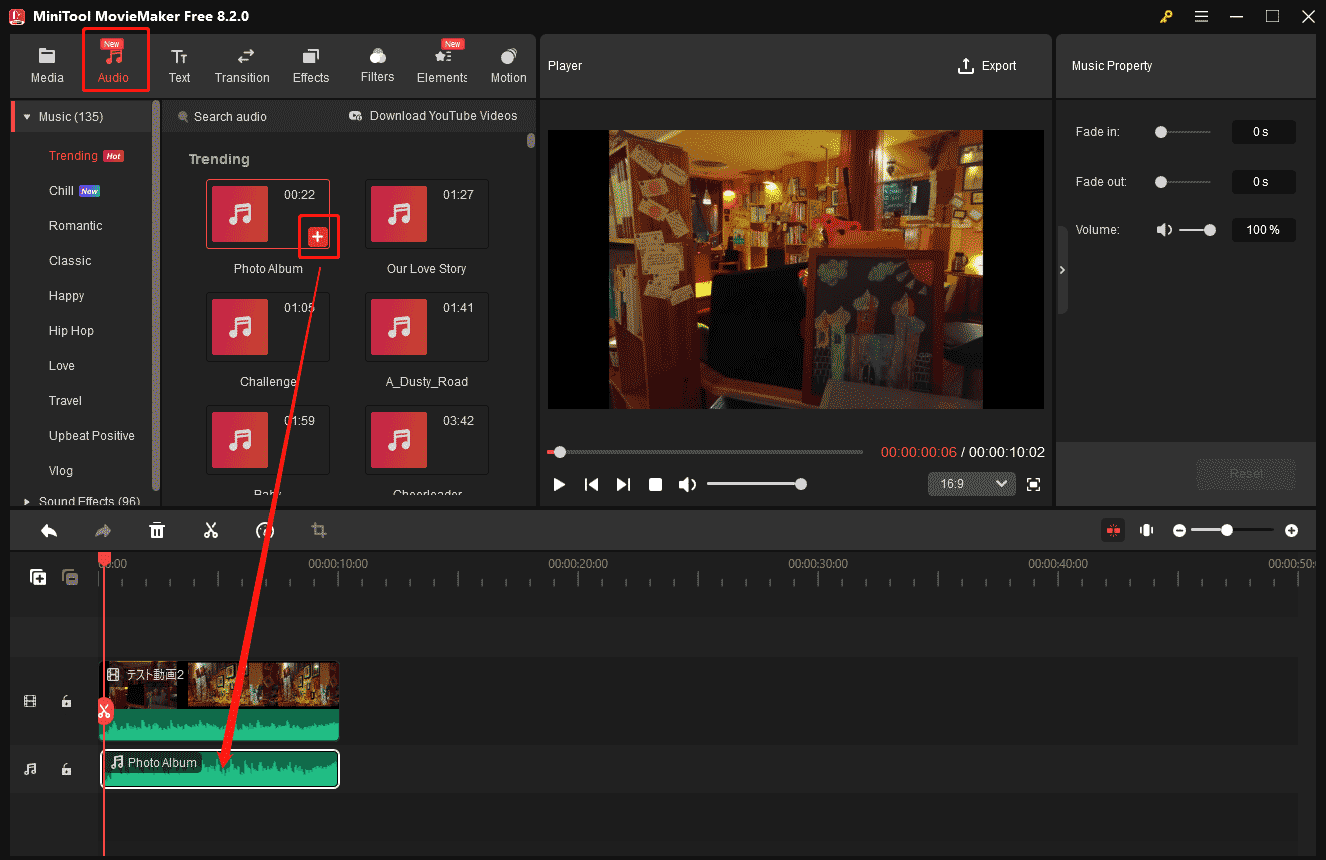Expand the Sound Effects category
This screenshot has width=1326, height=860.
click(27, 501)
